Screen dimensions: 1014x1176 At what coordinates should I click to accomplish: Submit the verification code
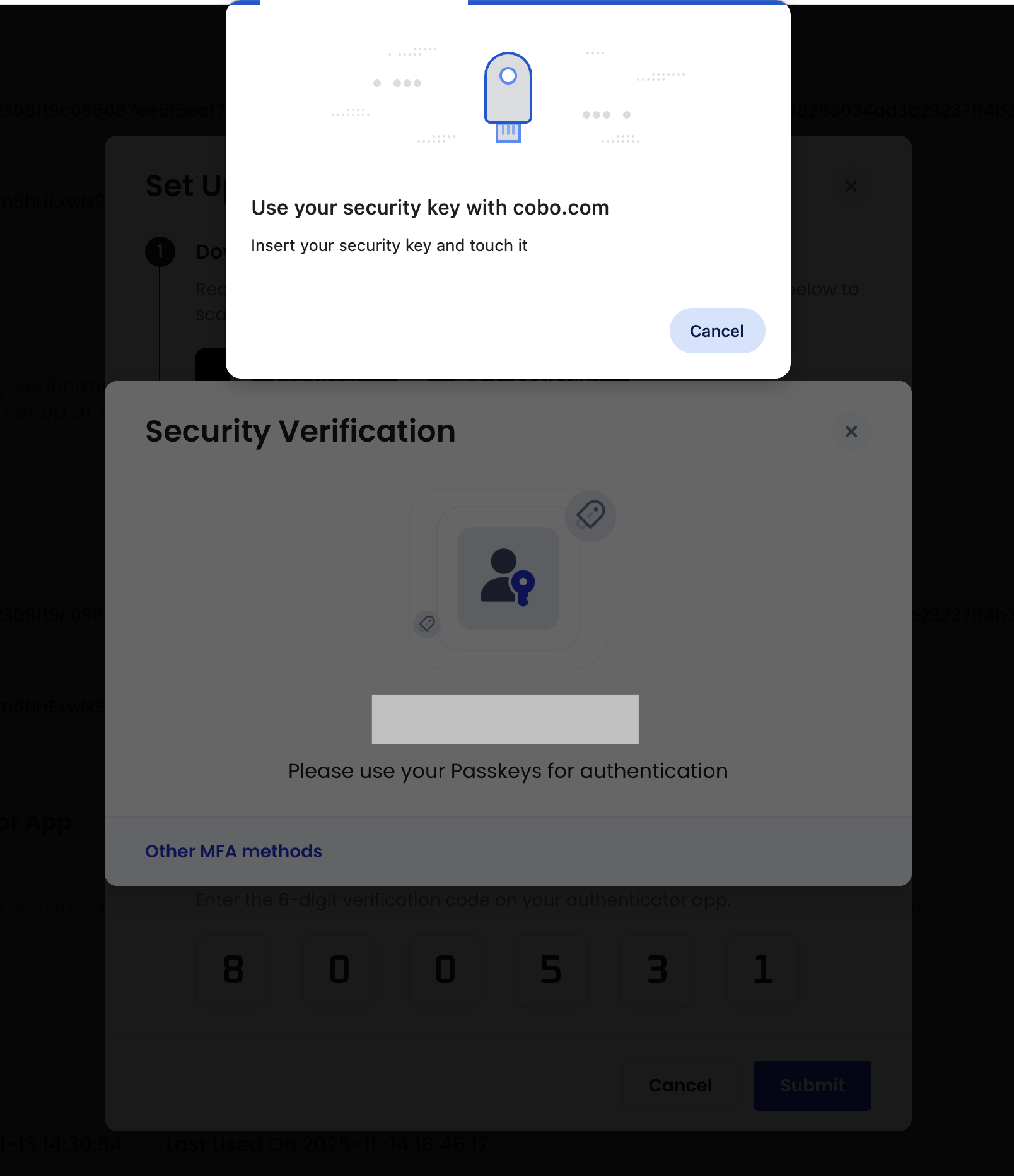(812, 1086)
